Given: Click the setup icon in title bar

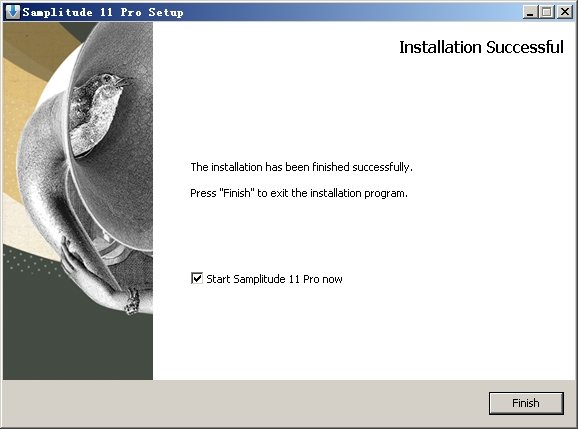Looking at the screenshot, I should [x=13, y=12].
